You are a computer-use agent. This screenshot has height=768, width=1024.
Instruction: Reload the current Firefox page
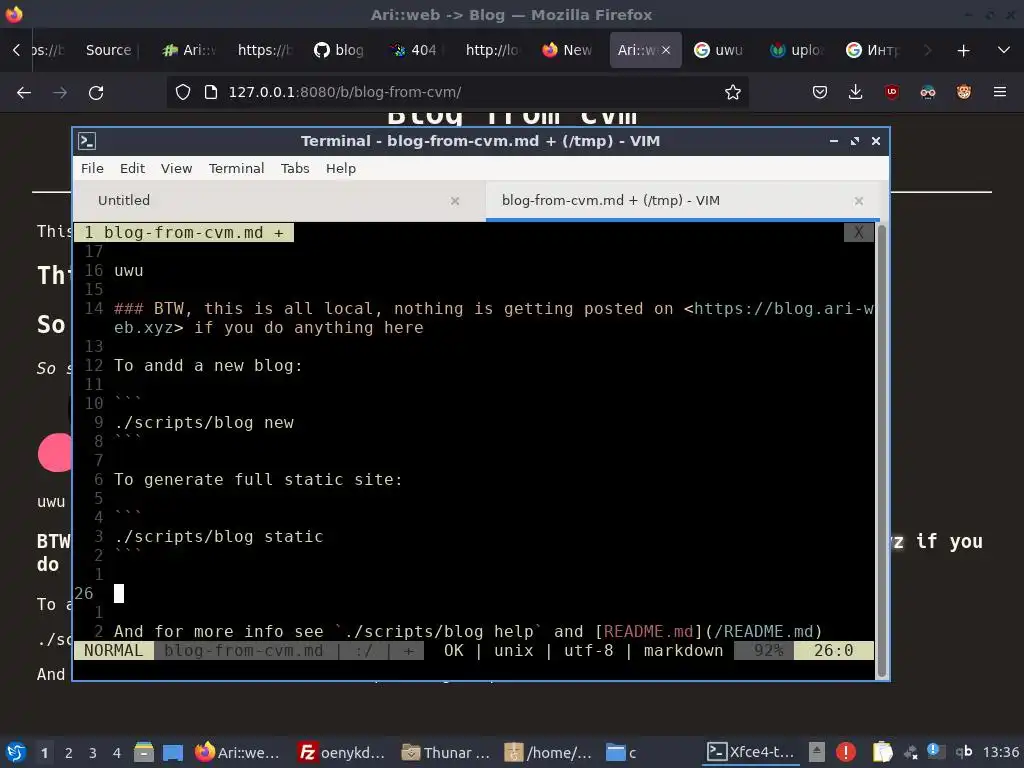(96, 93)
